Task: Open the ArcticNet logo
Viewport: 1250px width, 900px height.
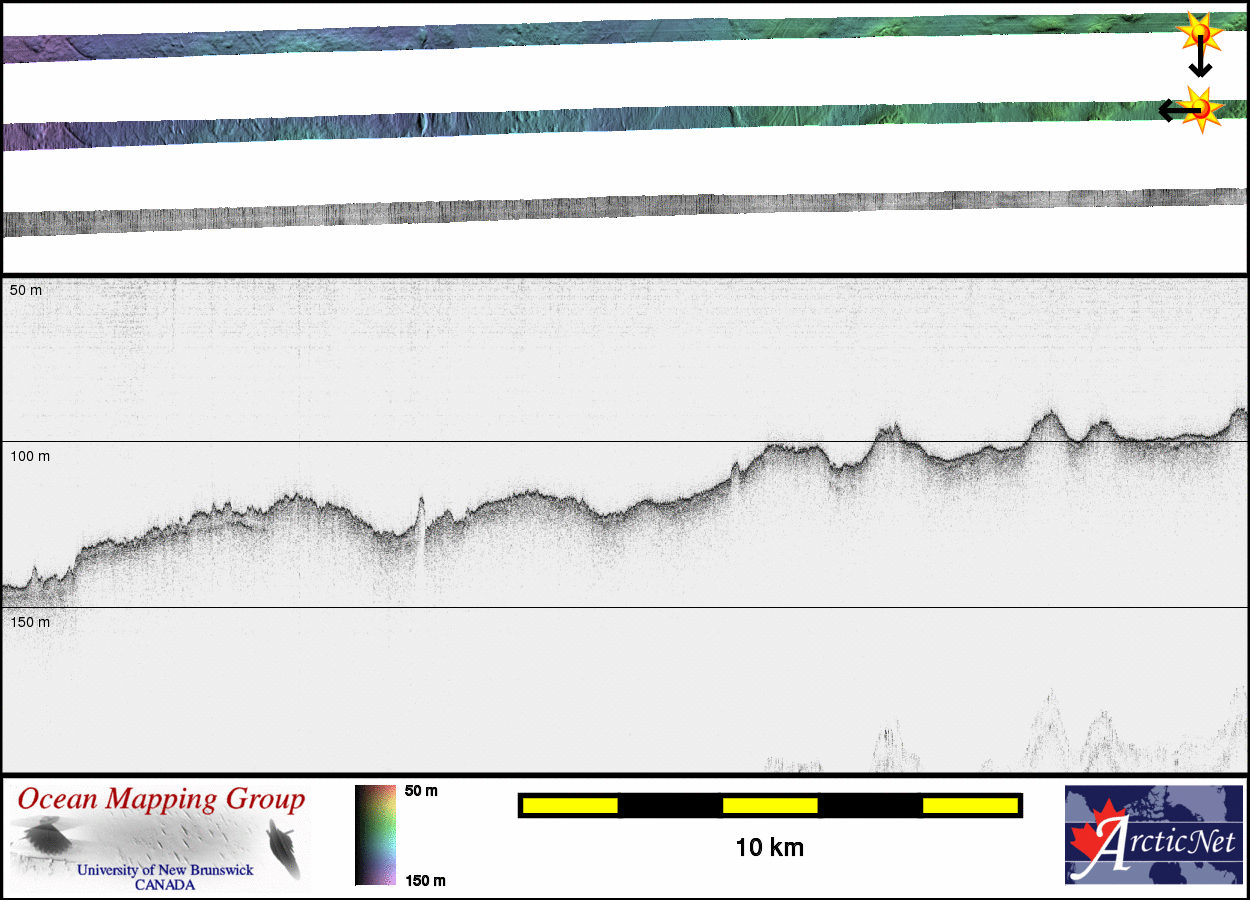Action: [1153, 835]
